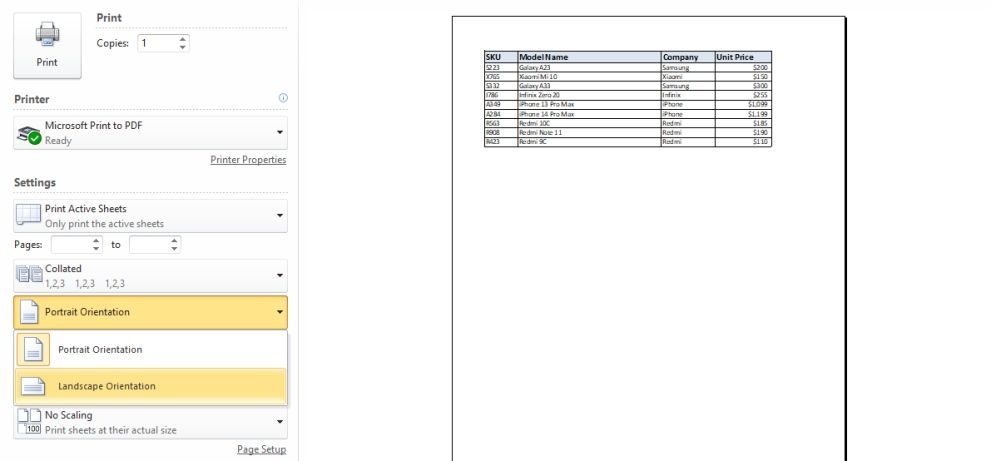The width and height of the screenshot is (991, 461).
Task: Click the printer info icon
Action: [283, 98]
